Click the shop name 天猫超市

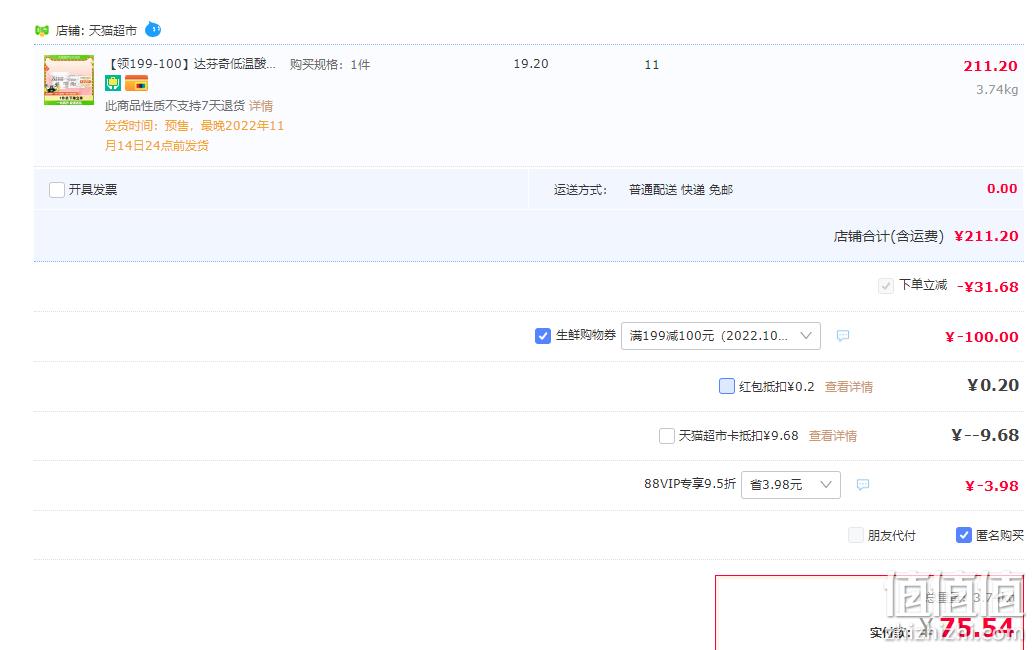point(113,30)
